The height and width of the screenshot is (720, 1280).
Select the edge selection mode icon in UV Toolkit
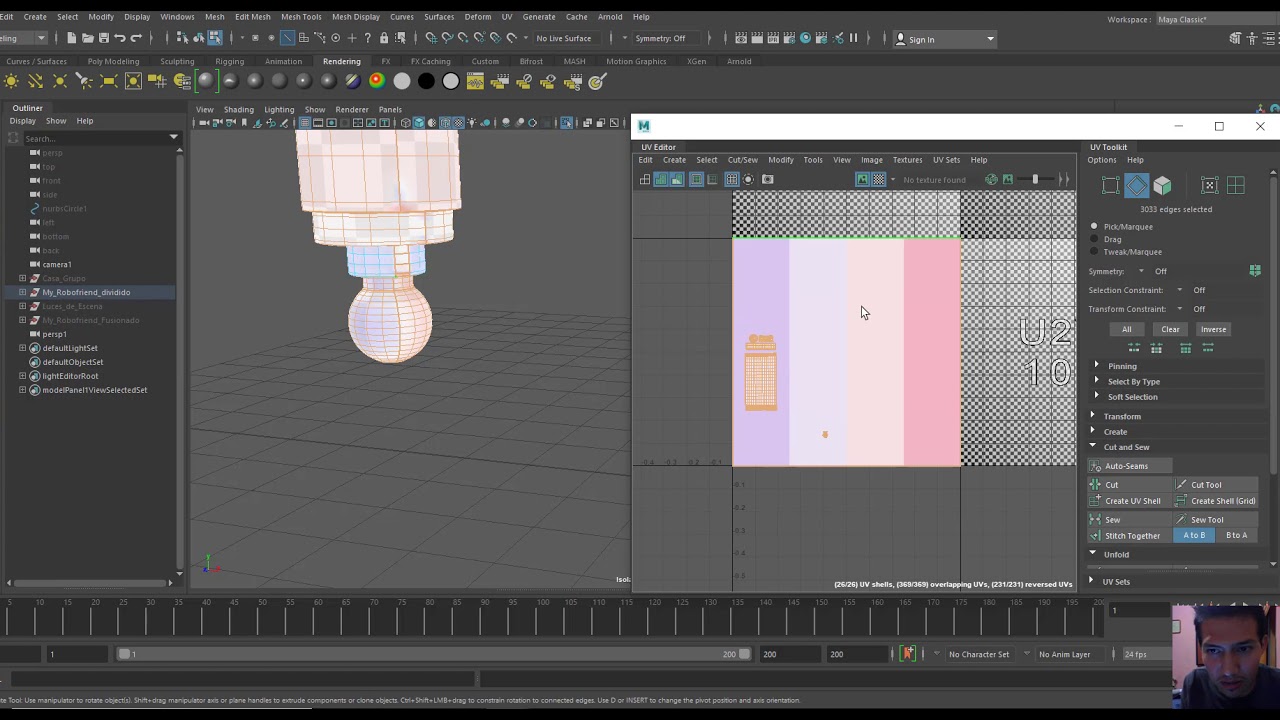1137,186
